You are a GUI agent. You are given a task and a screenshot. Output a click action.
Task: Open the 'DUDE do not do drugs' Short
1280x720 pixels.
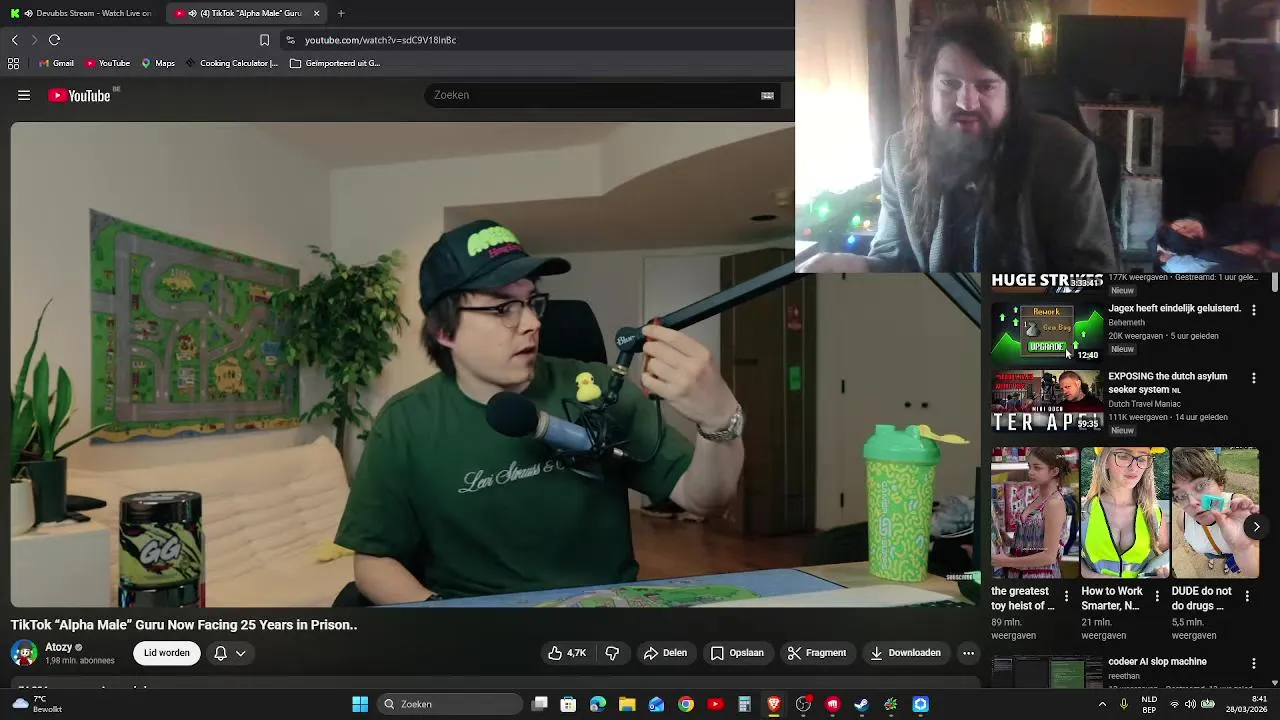[x=1215, y=513]
